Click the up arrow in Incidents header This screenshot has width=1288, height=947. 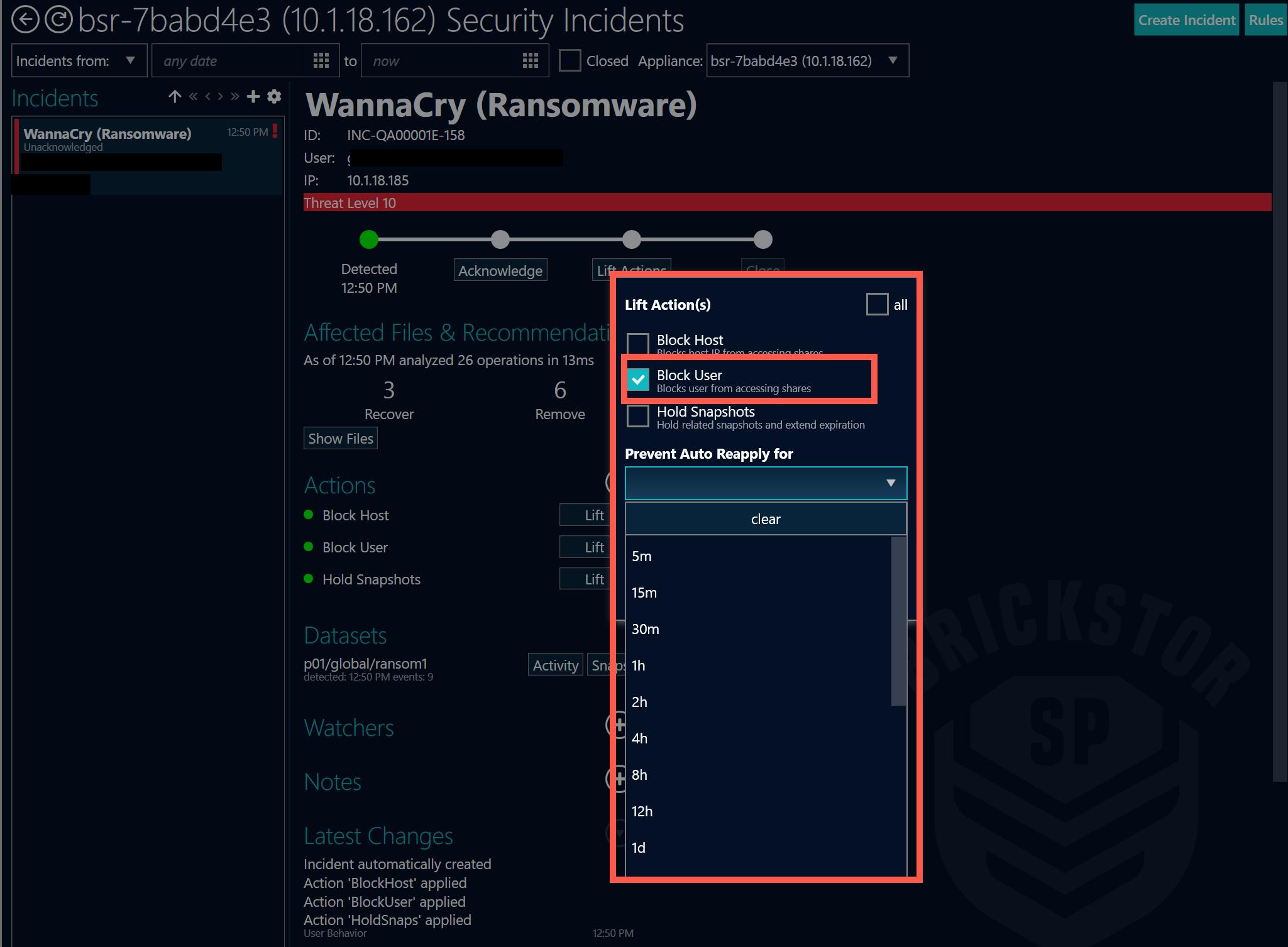point(175,97)
